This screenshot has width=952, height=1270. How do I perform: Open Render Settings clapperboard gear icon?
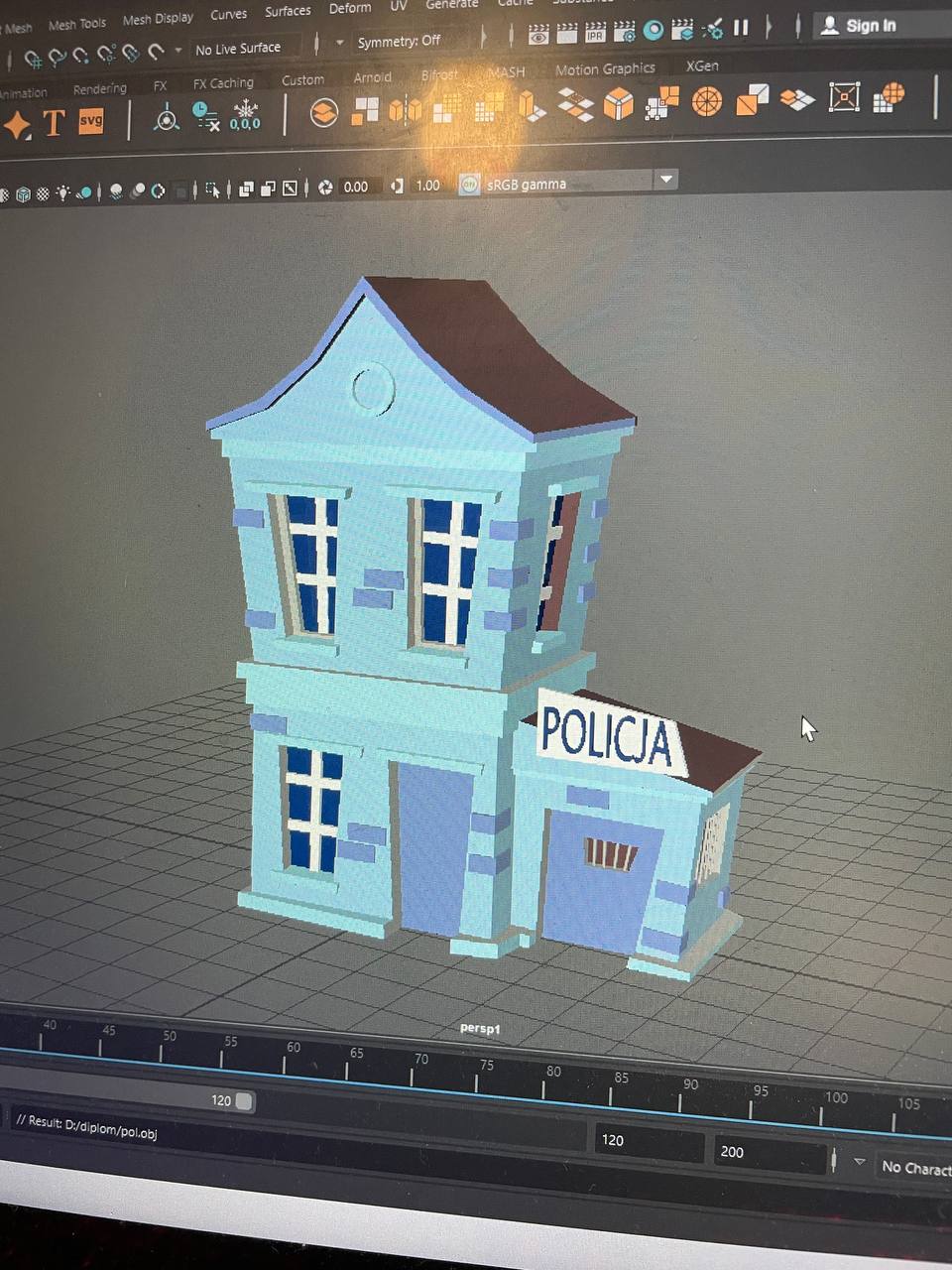(x=625, y=33)
